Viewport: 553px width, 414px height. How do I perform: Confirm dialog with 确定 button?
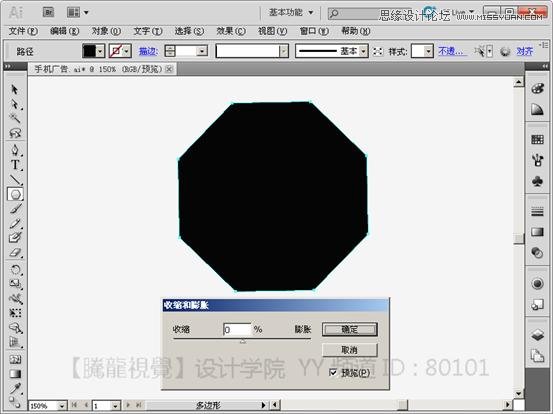350,329
